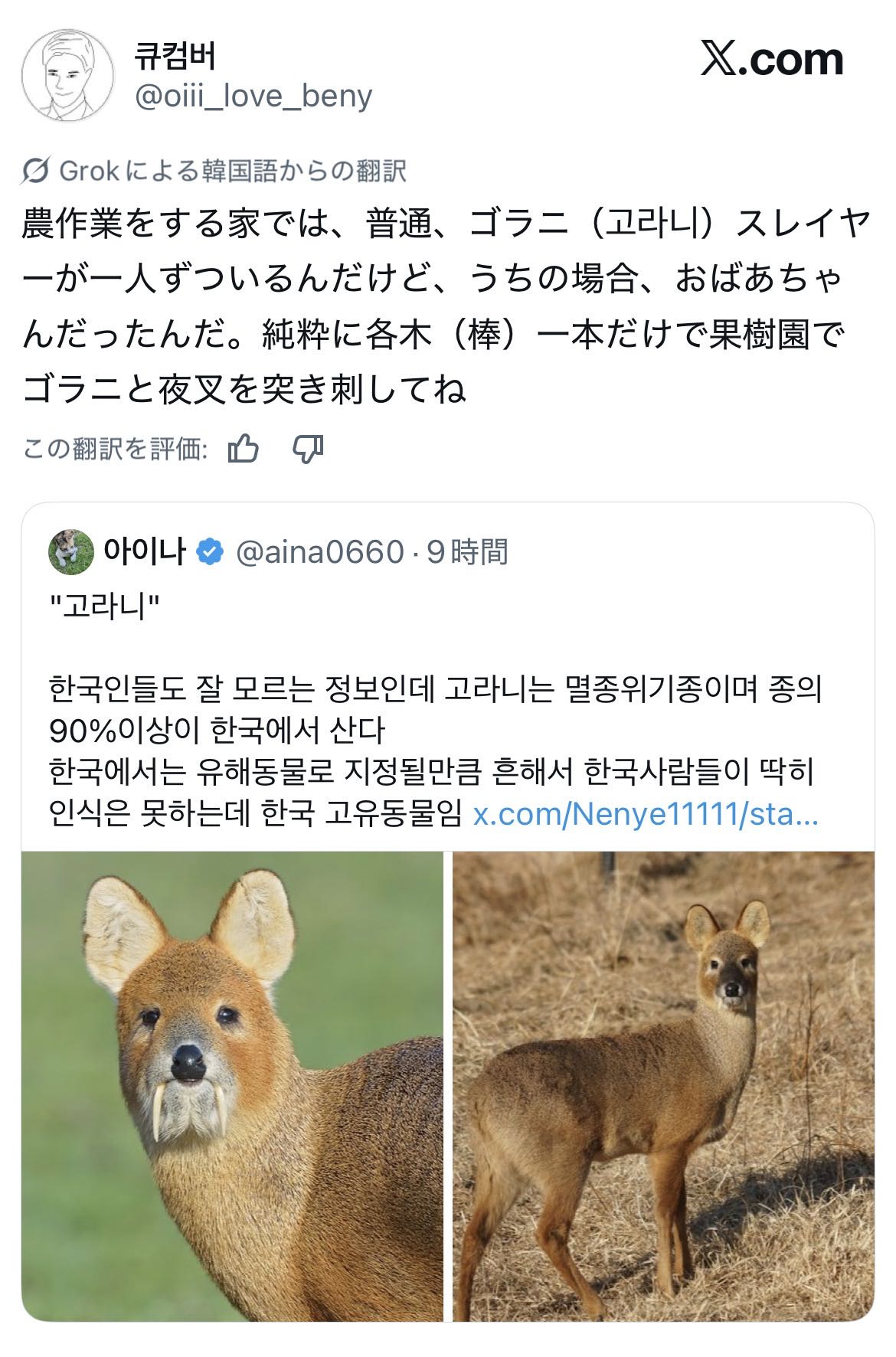Rate the translation with thumbs up
The image size is (896, 1357).
[244, 449]
